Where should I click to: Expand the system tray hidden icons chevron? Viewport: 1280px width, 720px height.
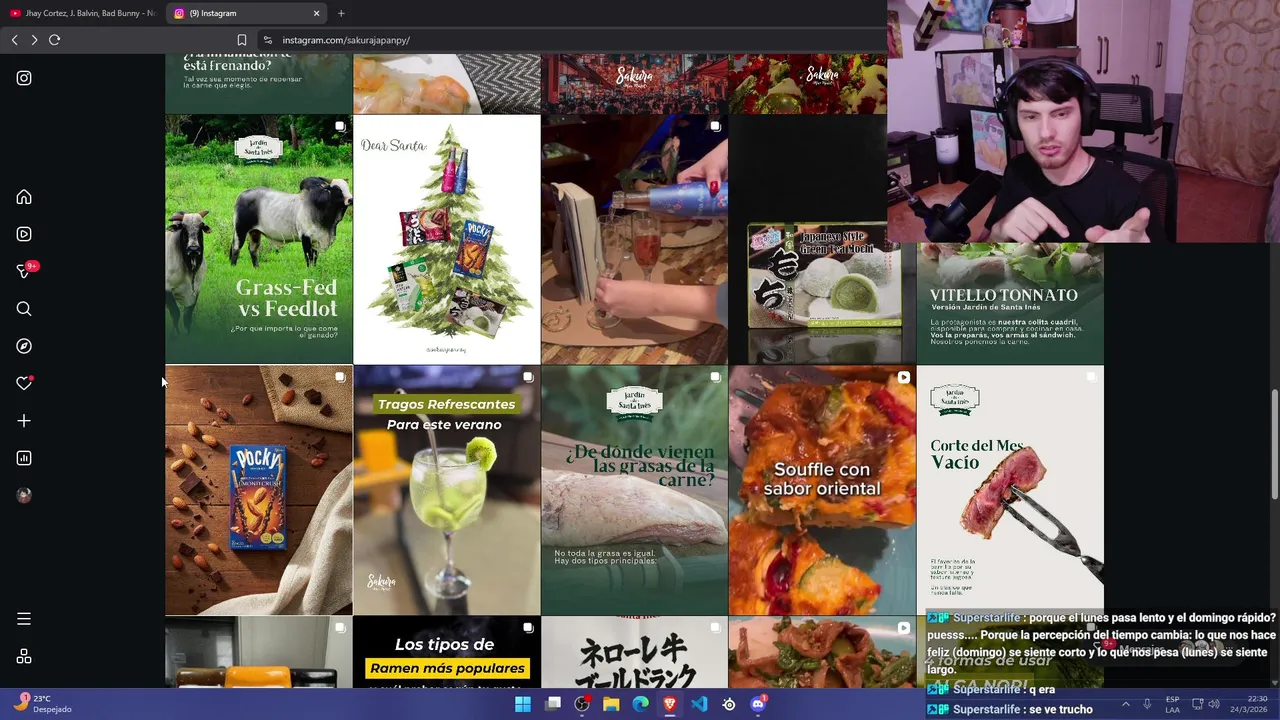[1125, 704]
